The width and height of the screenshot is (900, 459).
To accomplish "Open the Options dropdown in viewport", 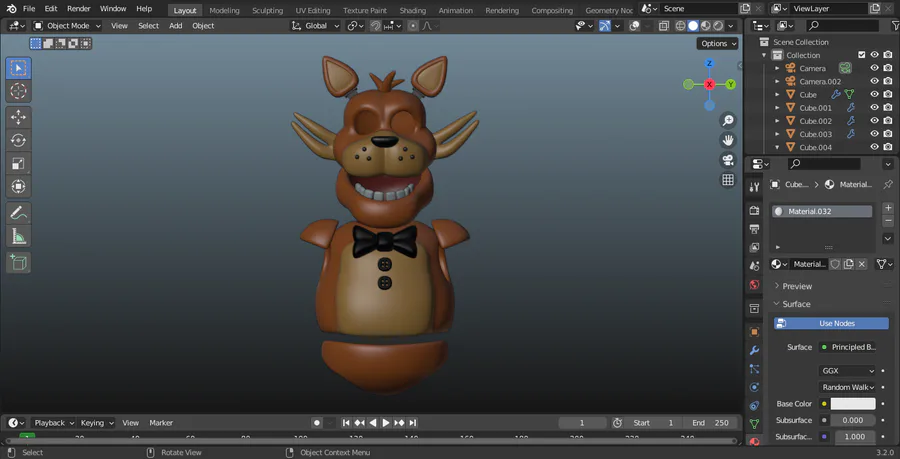I will click(x=718, y=44).
